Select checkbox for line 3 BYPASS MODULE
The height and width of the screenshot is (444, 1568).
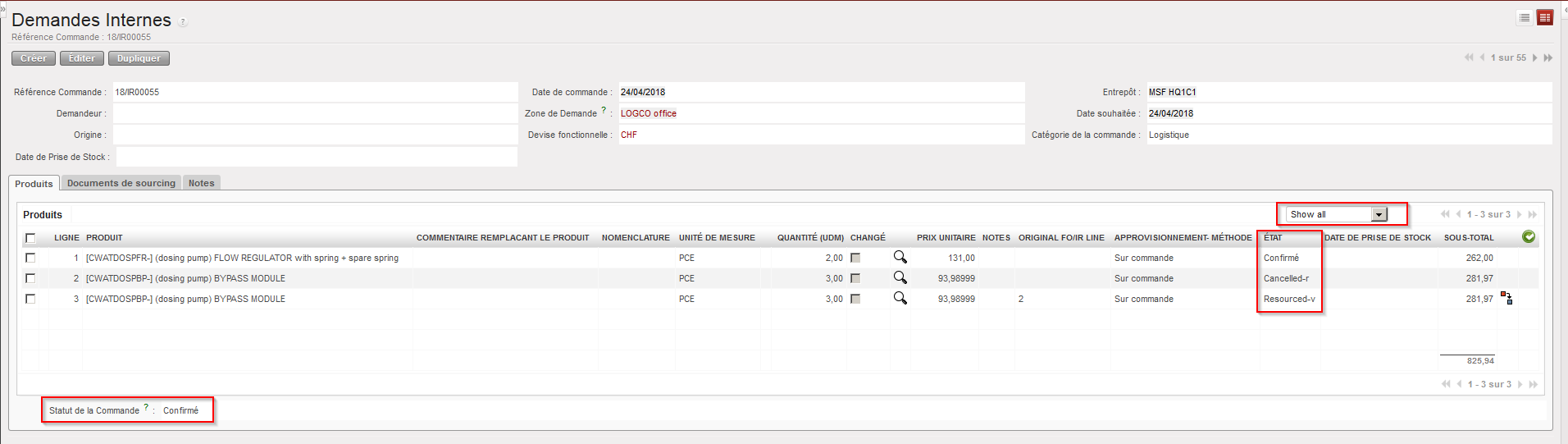30,299
